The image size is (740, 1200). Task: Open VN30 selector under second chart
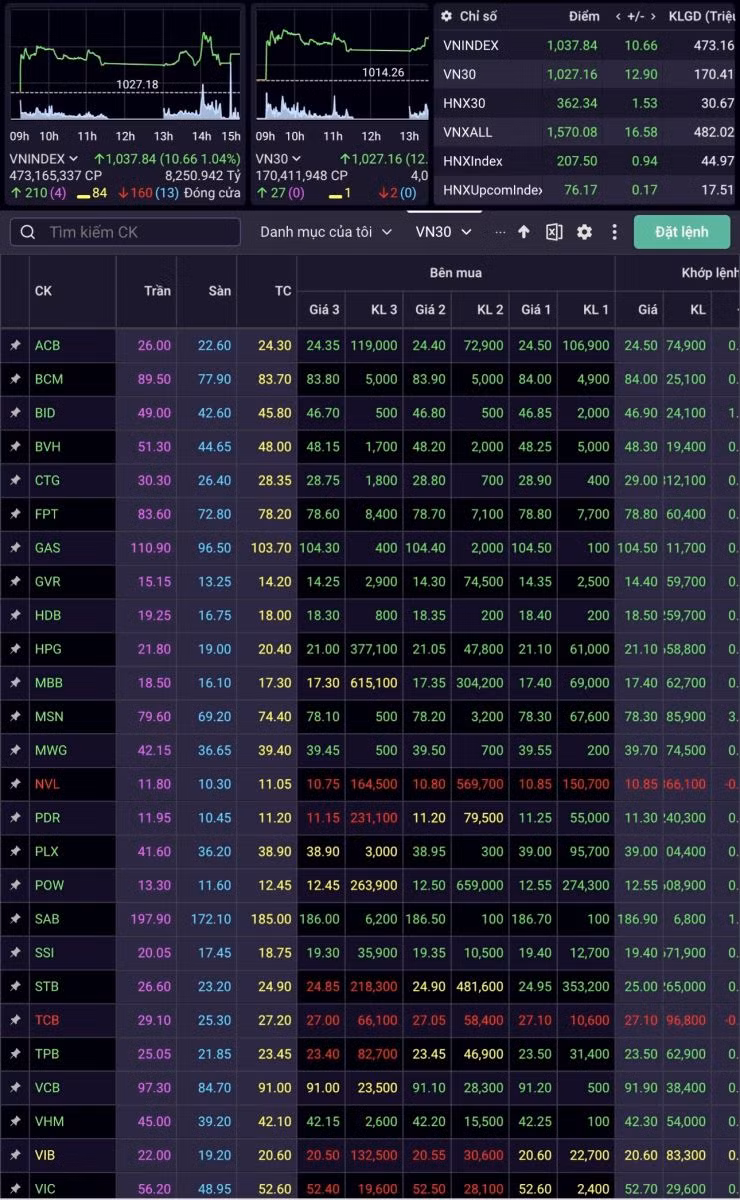(x=279, y=158)
